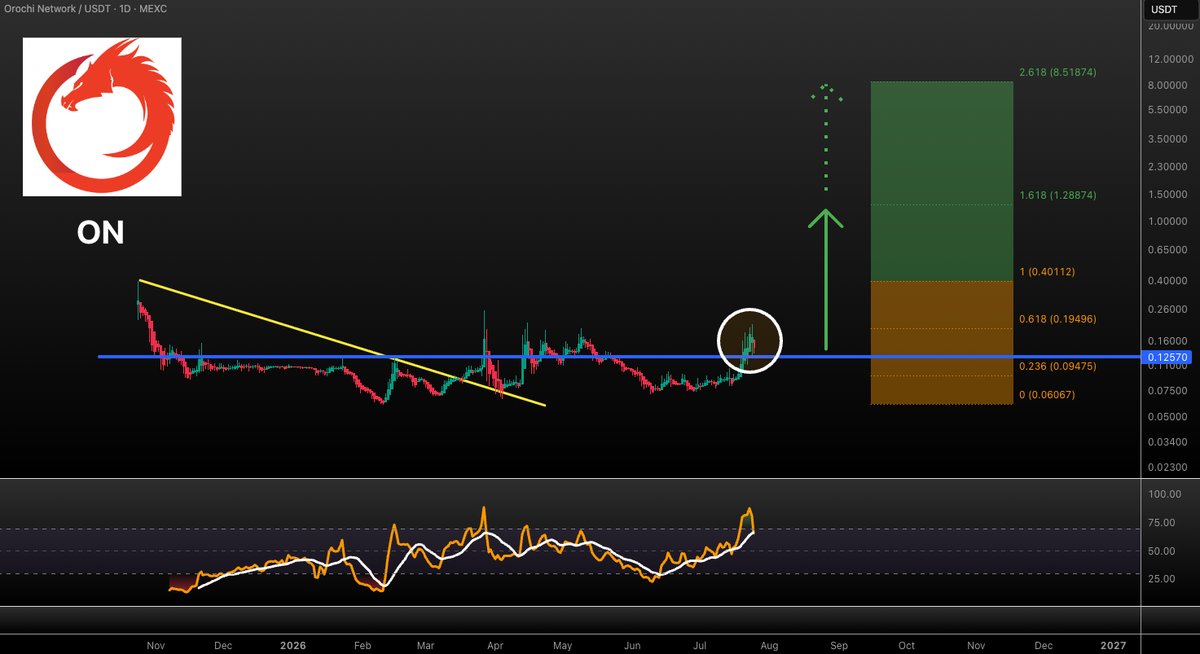Click the Dec label left of 2026
The height and width of the screenshot is (654, 1200).
[x=222, y=647]
